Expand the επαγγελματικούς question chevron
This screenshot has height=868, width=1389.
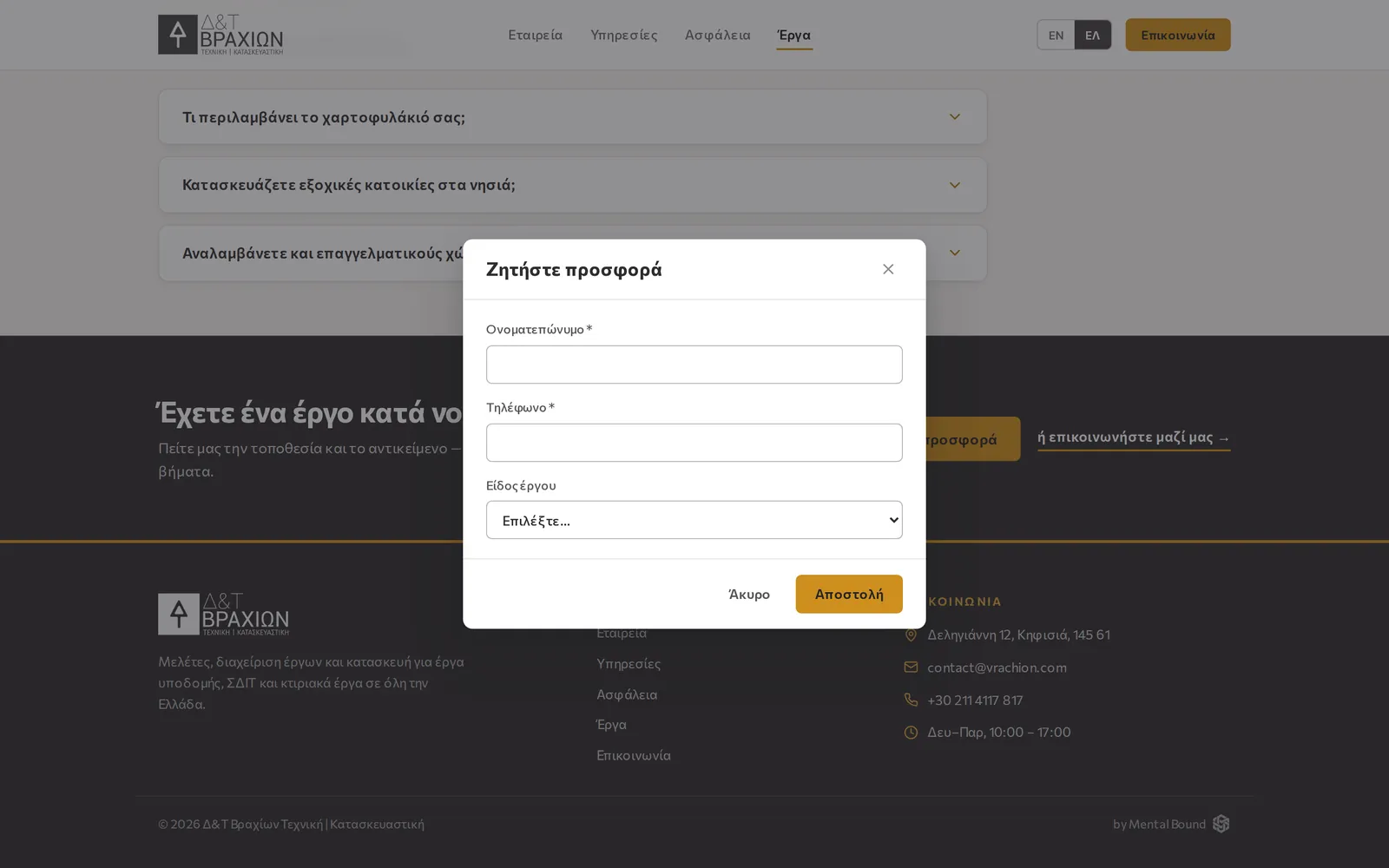pyautogui.click(x=954, y=253)
